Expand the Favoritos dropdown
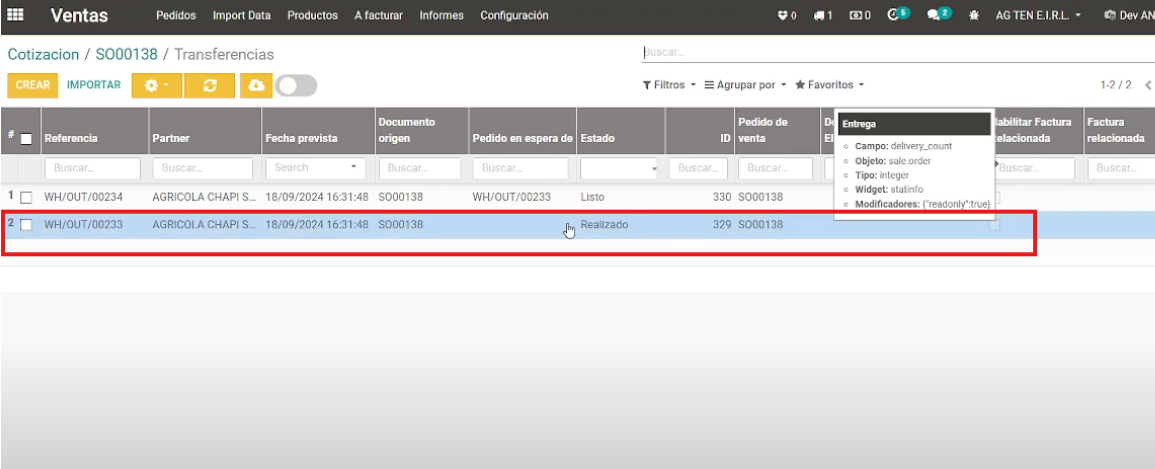 829,85
